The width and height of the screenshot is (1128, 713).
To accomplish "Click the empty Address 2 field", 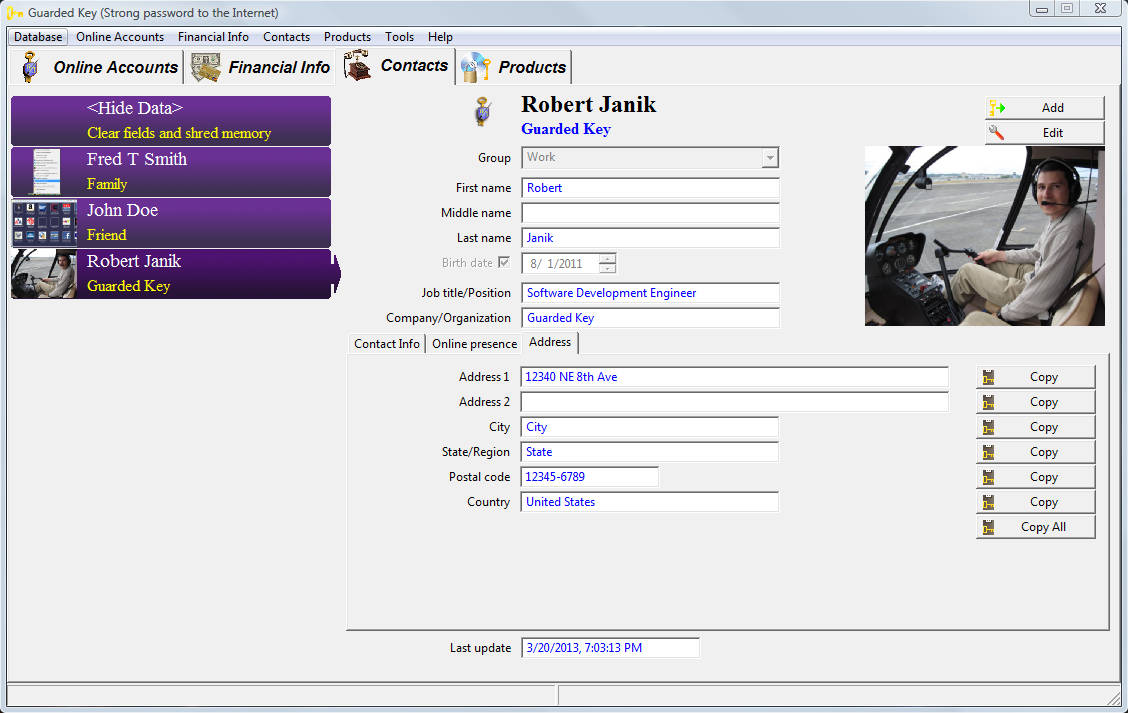I will pos(734,402).
